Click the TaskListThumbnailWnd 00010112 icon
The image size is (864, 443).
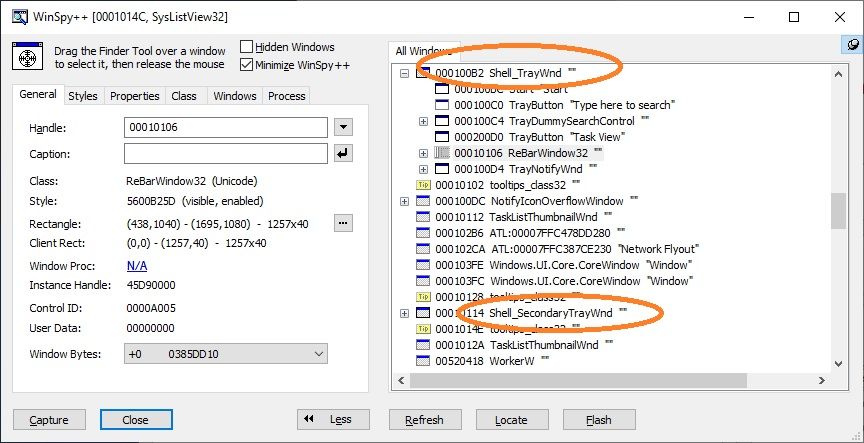tap(423, 217)
